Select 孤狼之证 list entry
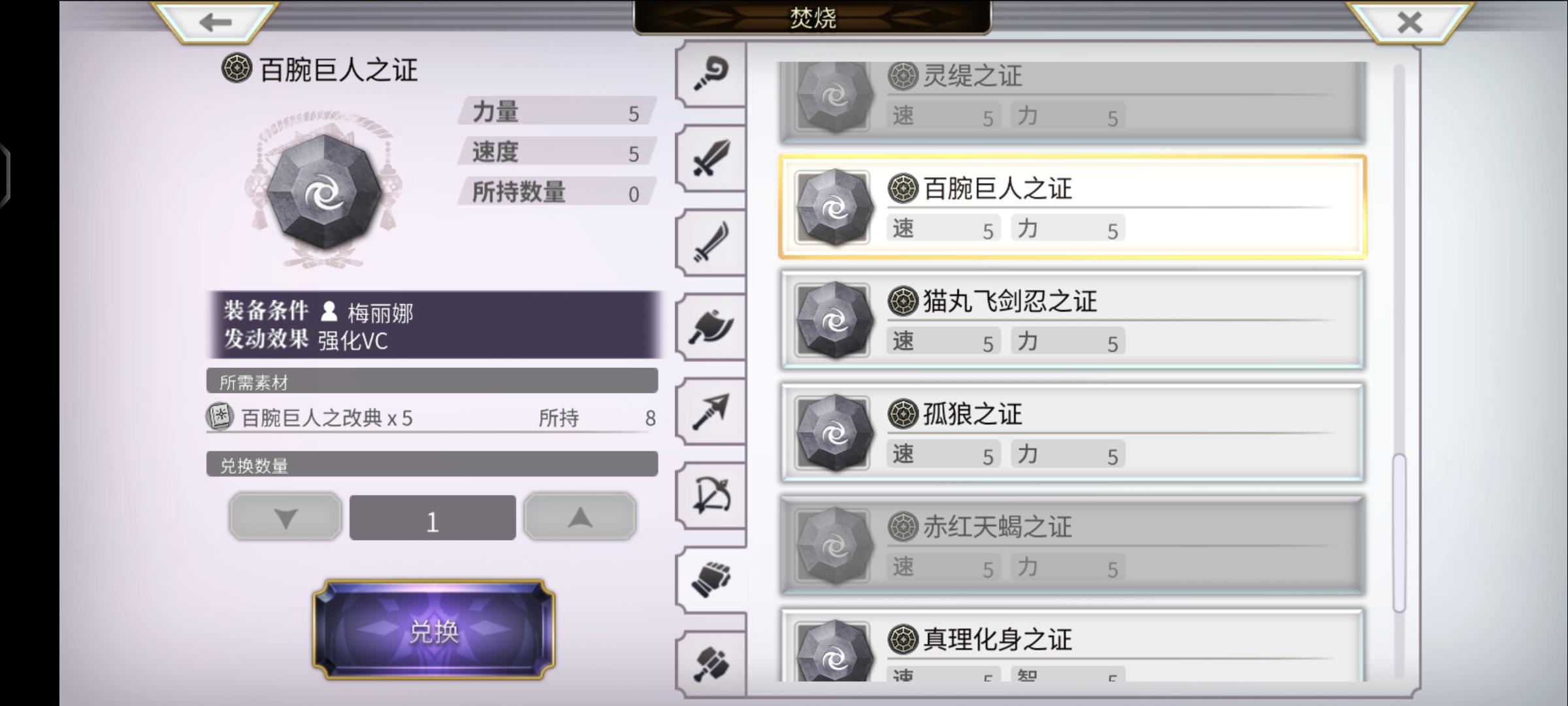 (x=1072, y=433)
